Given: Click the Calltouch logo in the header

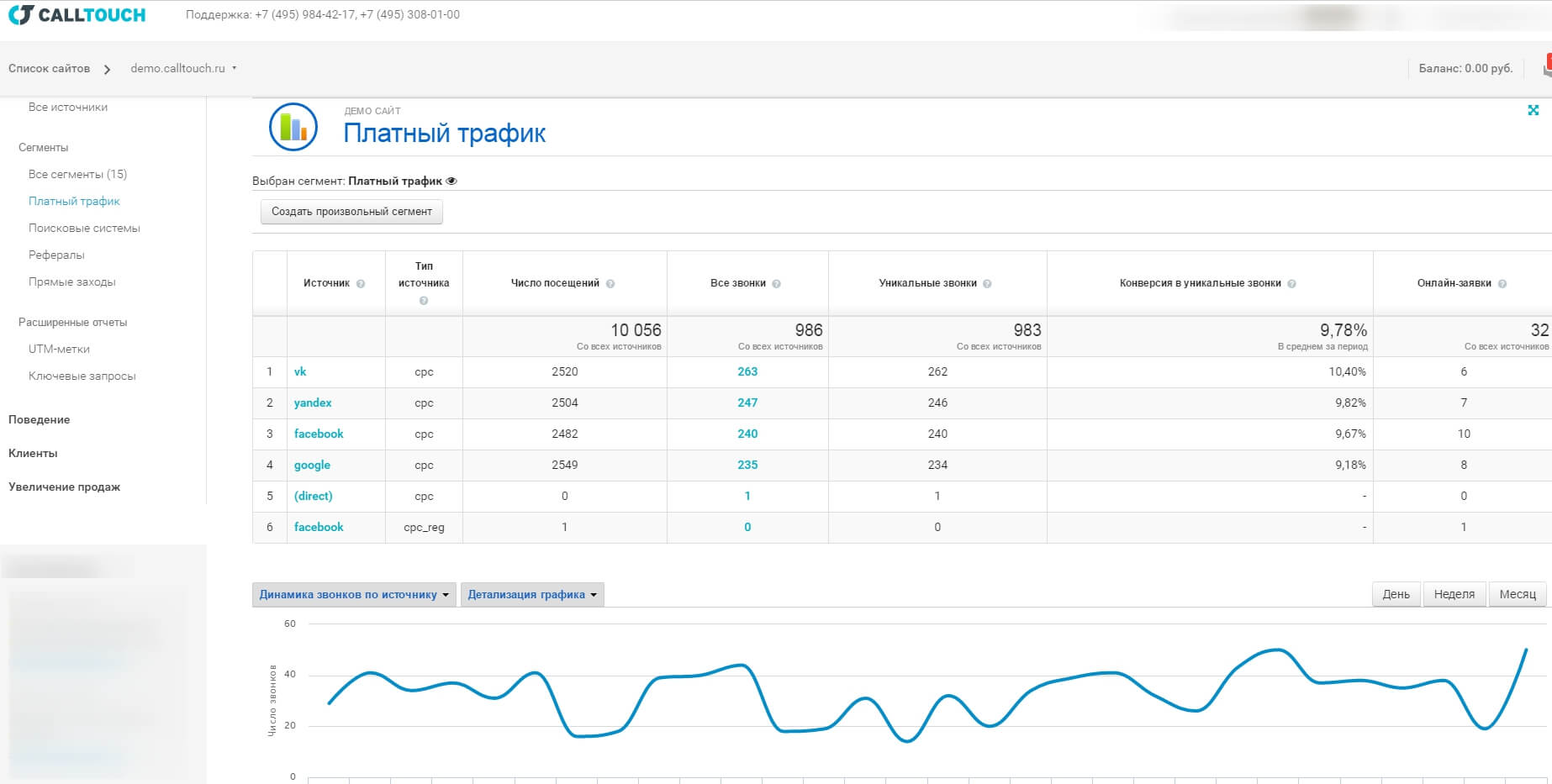Looking at the screenshot, I should click(x=76, y=14).
